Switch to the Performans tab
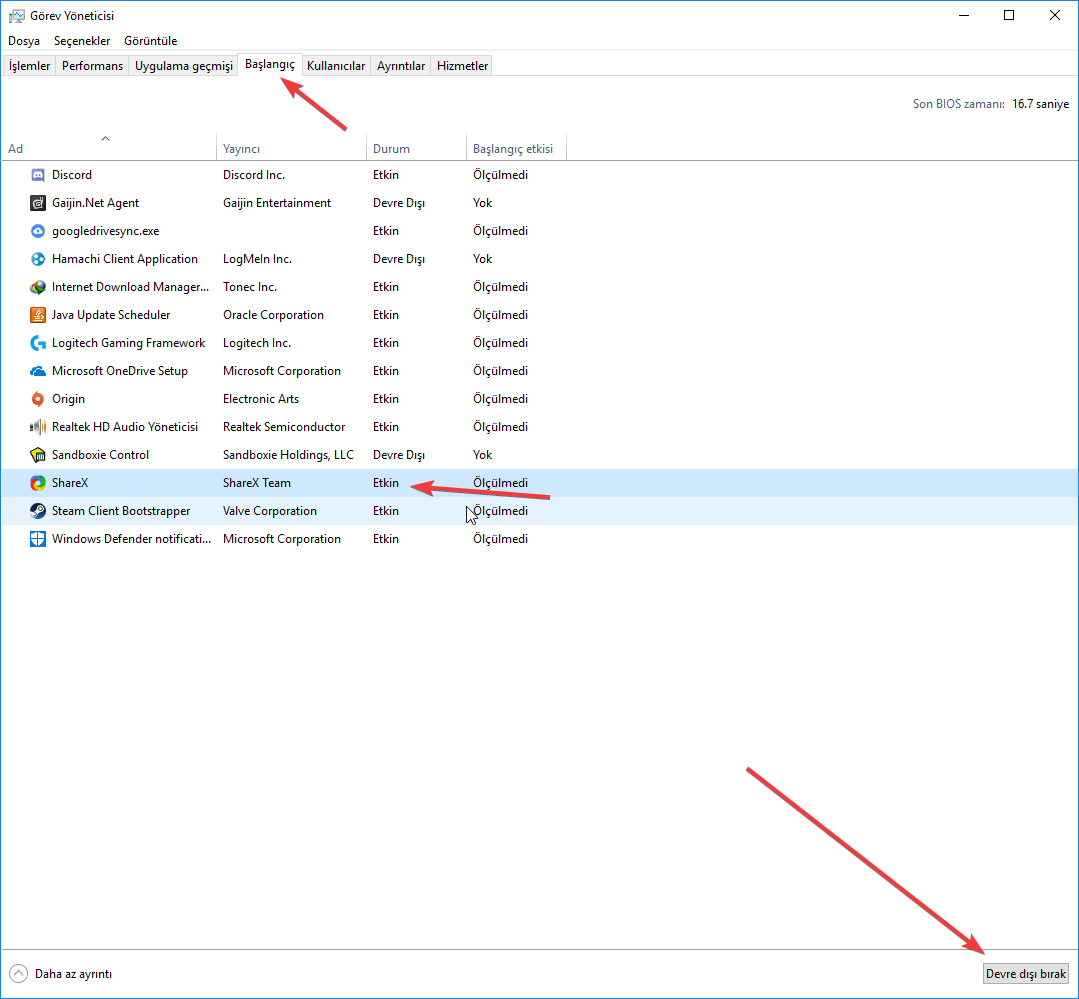The image size is (1079, 999). (x=92, y=65)
